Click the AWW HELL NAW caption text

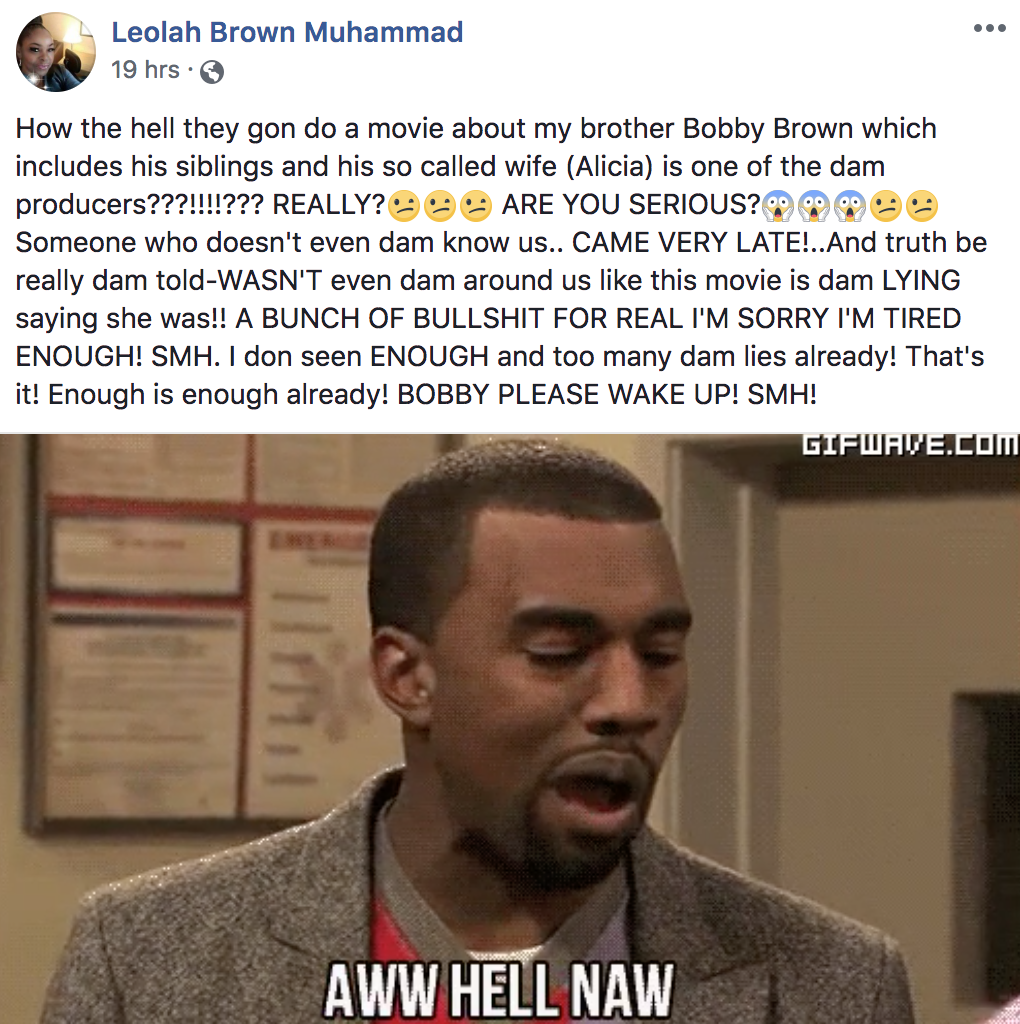pyautogui.click(x=498, y=989)
